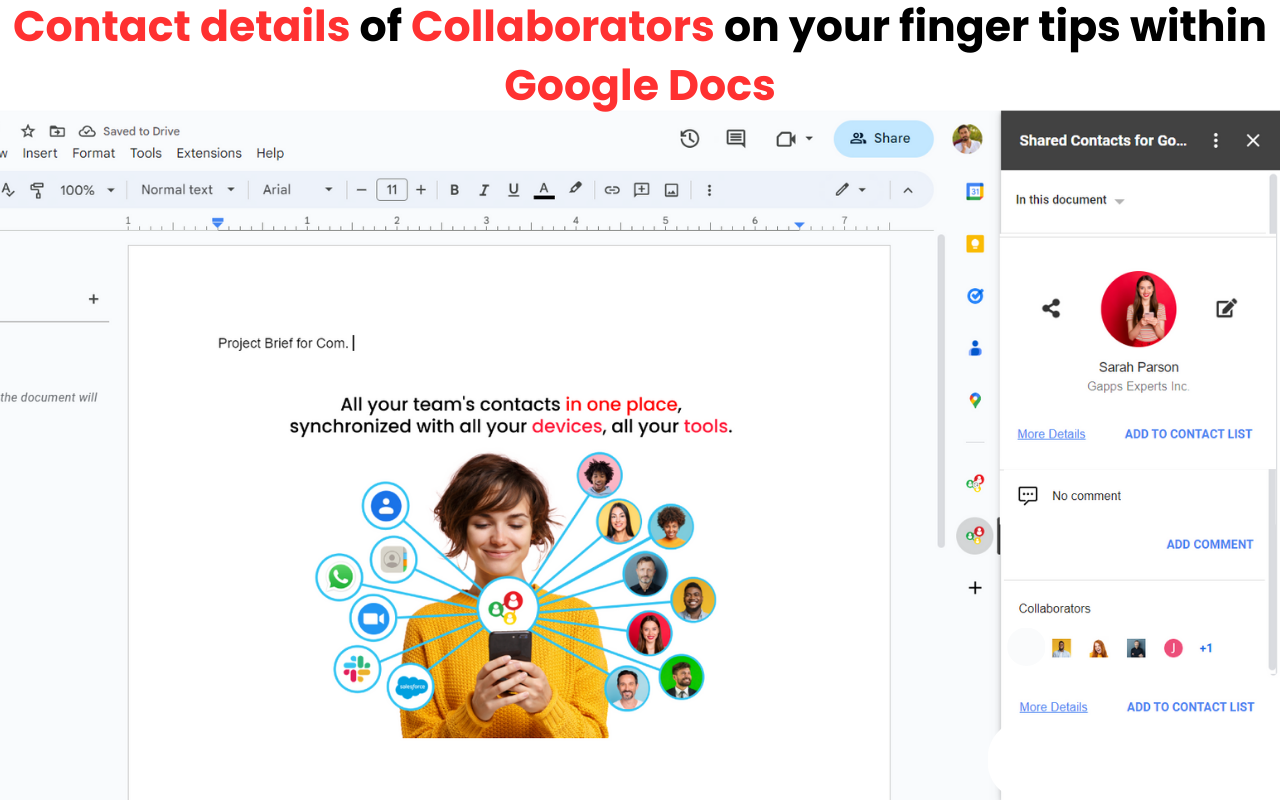Click the insert image toolbar icon
1280x800 pixels.
click(671, 190)
